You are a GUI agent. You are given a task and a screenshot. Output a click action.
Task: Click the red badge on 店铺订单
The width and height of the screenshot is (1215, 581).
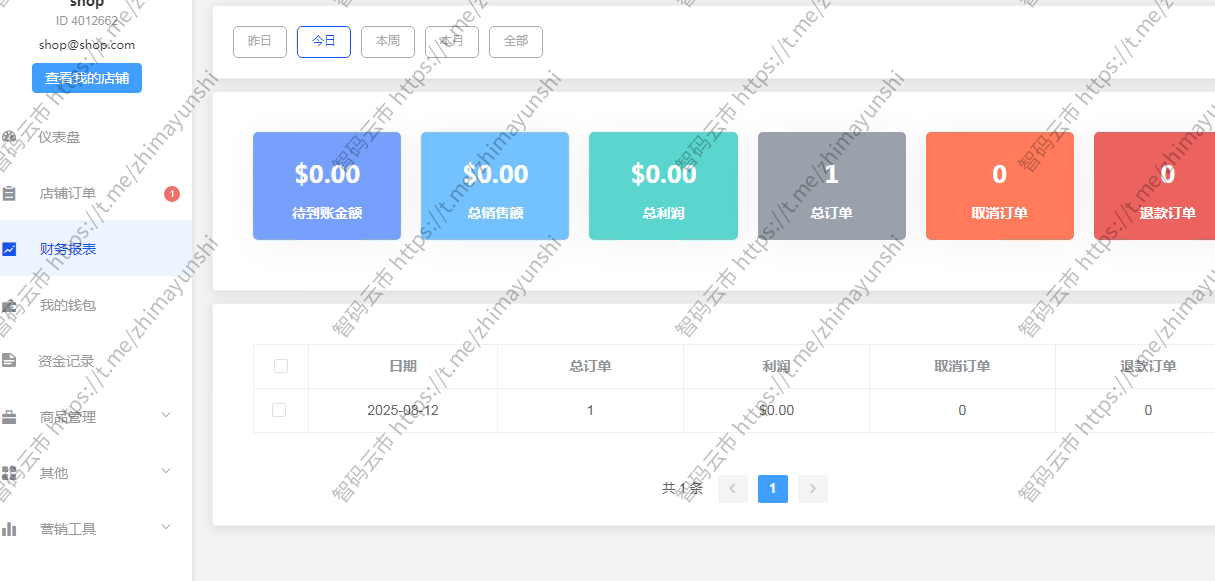tap(172, 194)
